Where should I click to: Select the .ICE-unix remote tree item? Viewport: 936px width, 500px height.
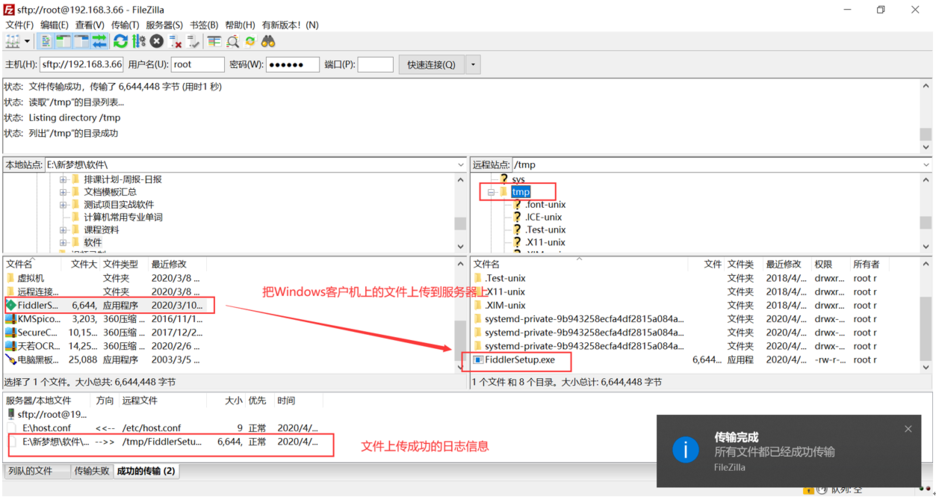tap(543, 217)
